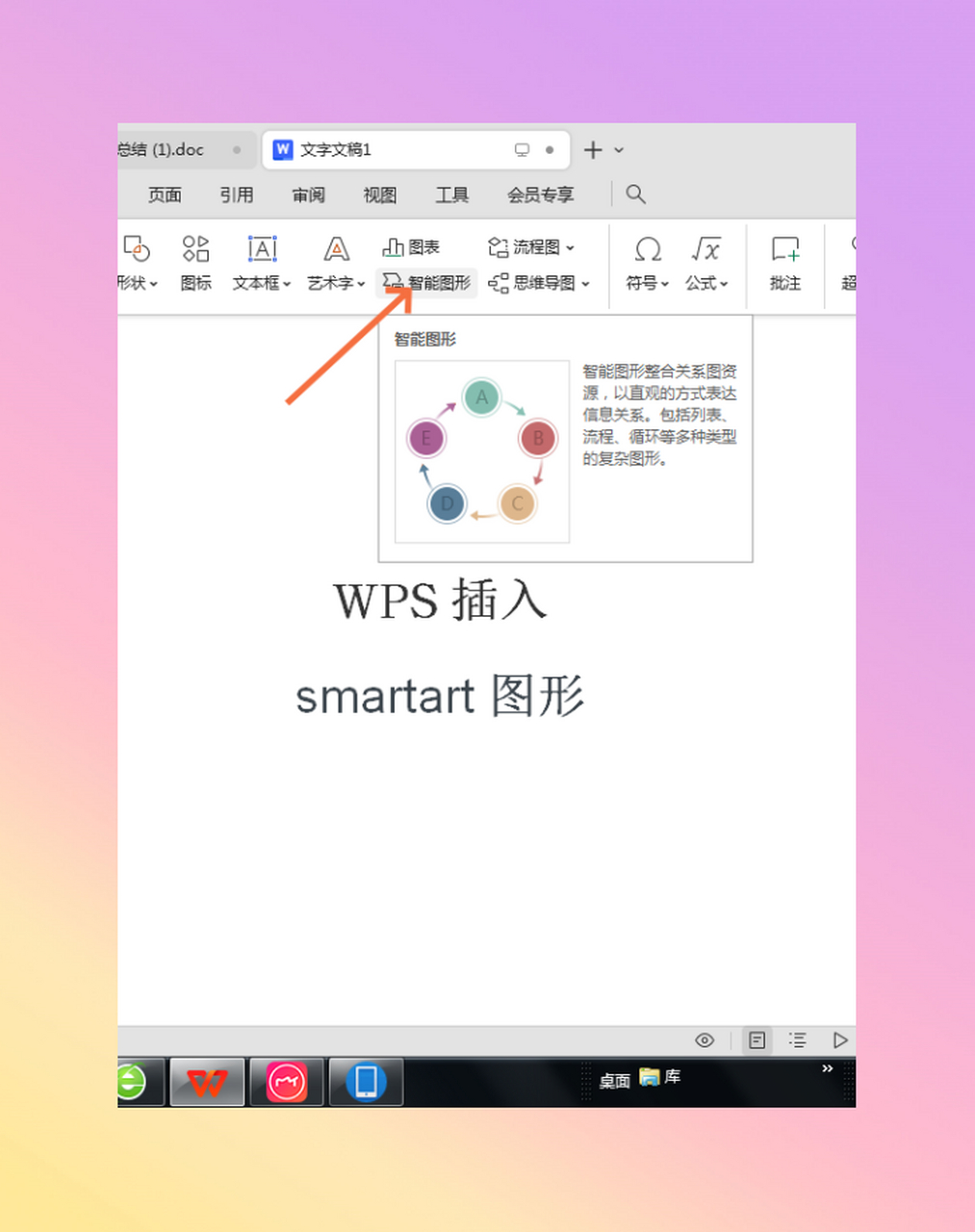Expand the 符号 symbol dropdown
The image size is (975, 1232).
(x=647, y=263)
